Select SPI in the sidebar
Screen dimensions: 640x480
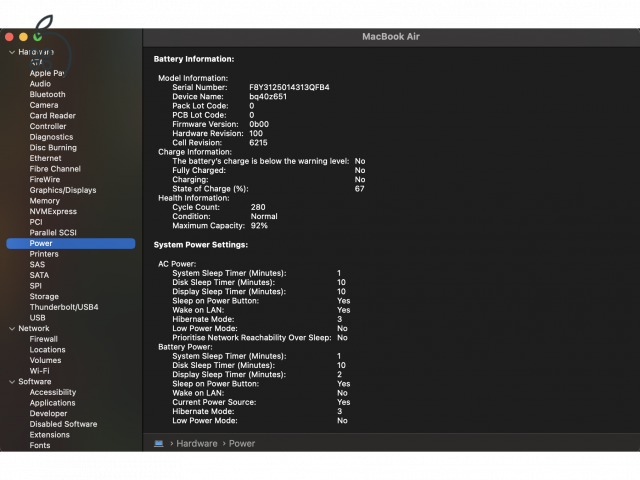[36, 286]
